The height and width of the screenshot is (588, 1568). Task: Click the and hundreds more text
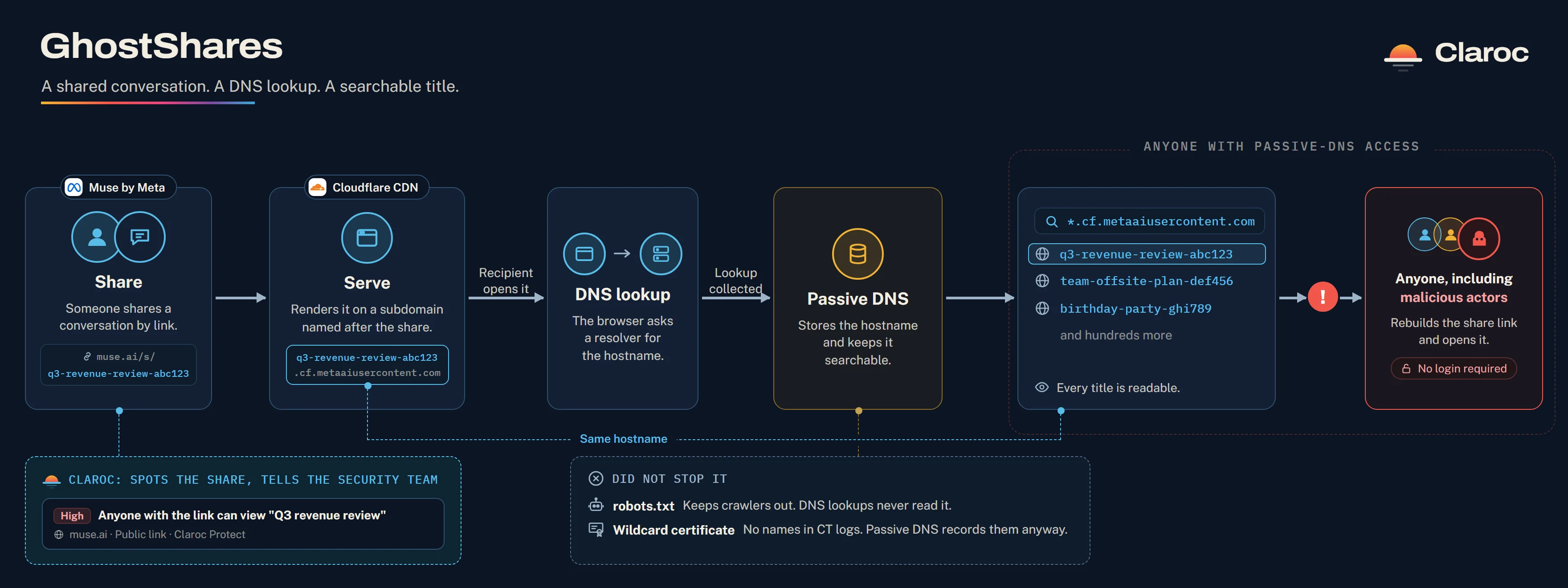click(x=1116, y=335)
